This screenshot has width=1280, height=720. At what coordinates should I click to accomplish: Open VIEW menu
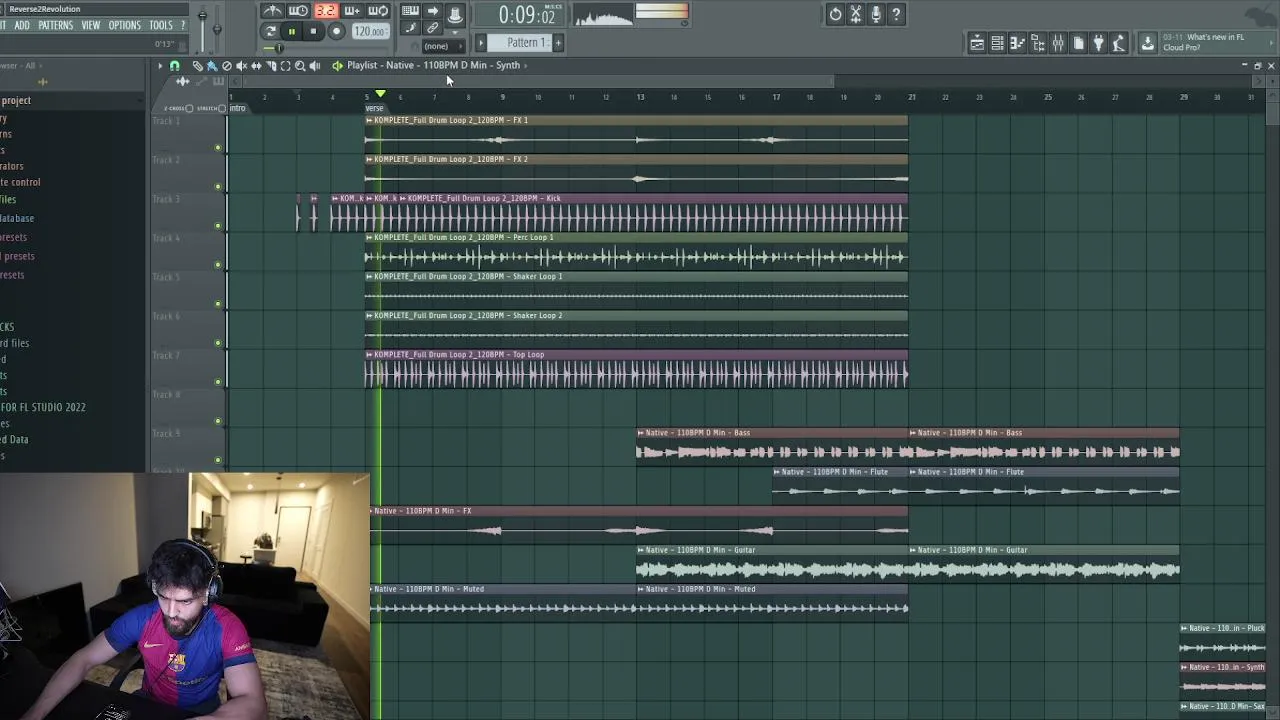[x=91, y=25]
